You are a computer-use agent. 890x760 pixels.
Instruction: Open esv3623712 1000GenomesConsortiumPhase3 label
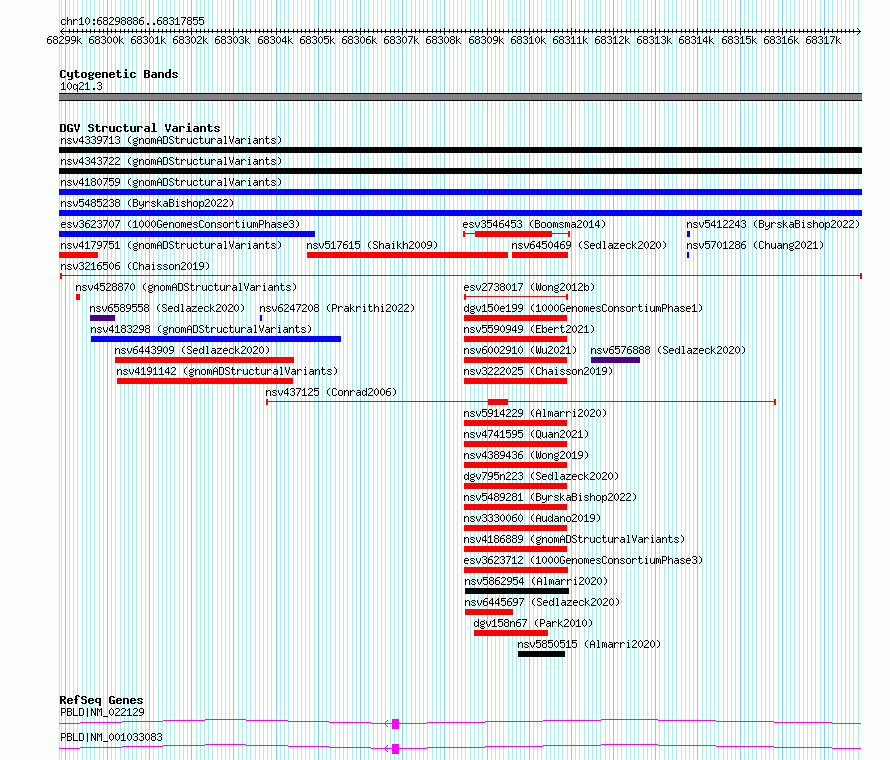pyautogui.click(x=583, y=560)
